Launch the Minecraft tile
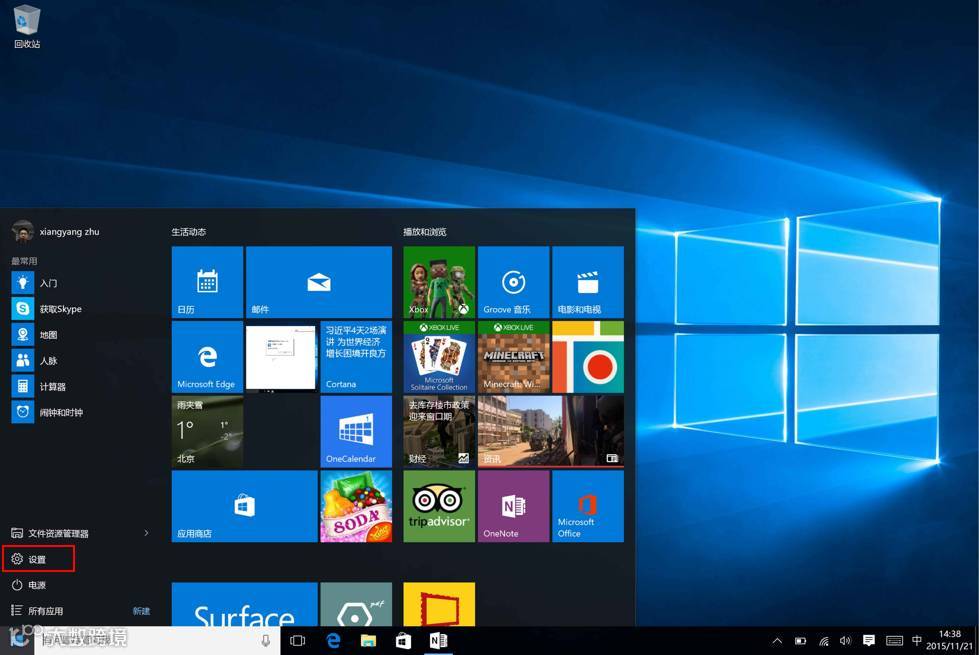 point(513,357)
